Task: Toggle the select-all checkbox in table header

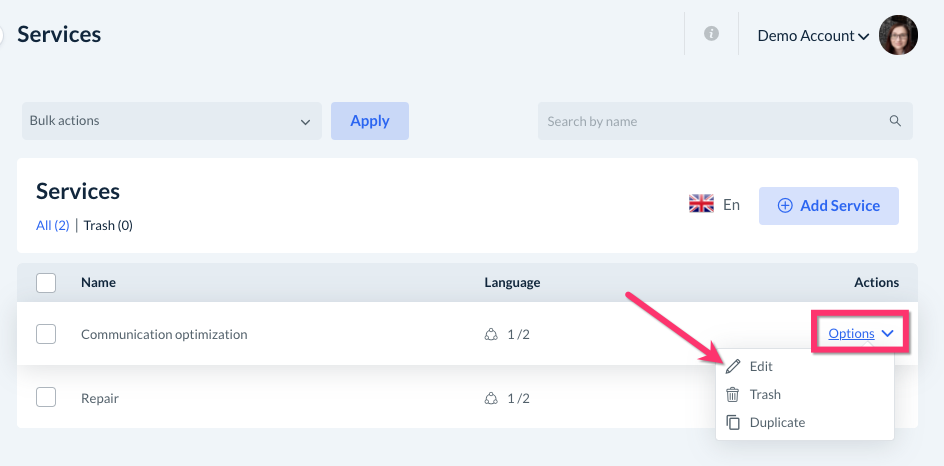Action: click(46, 283)
